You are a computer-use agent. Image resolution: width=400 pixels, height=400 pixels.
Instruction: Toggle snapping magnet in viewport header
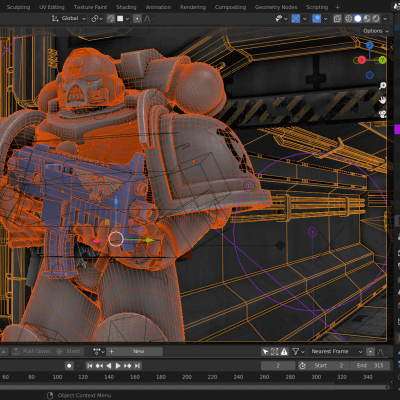[111, 19]
